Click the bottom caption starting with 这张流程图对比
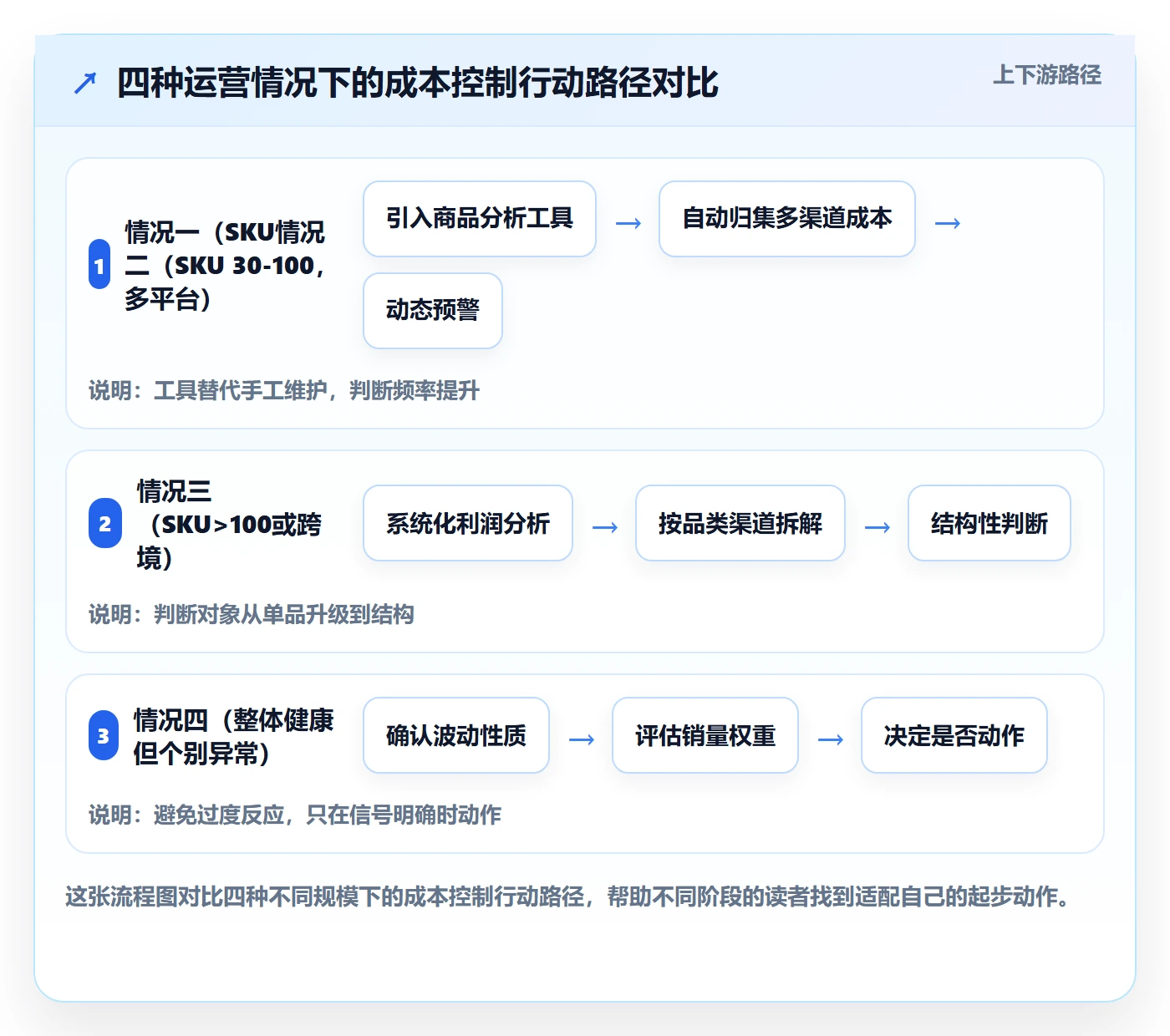Image resolution: width=1170 pixels, height=1036 pixels. coord(568,896)
